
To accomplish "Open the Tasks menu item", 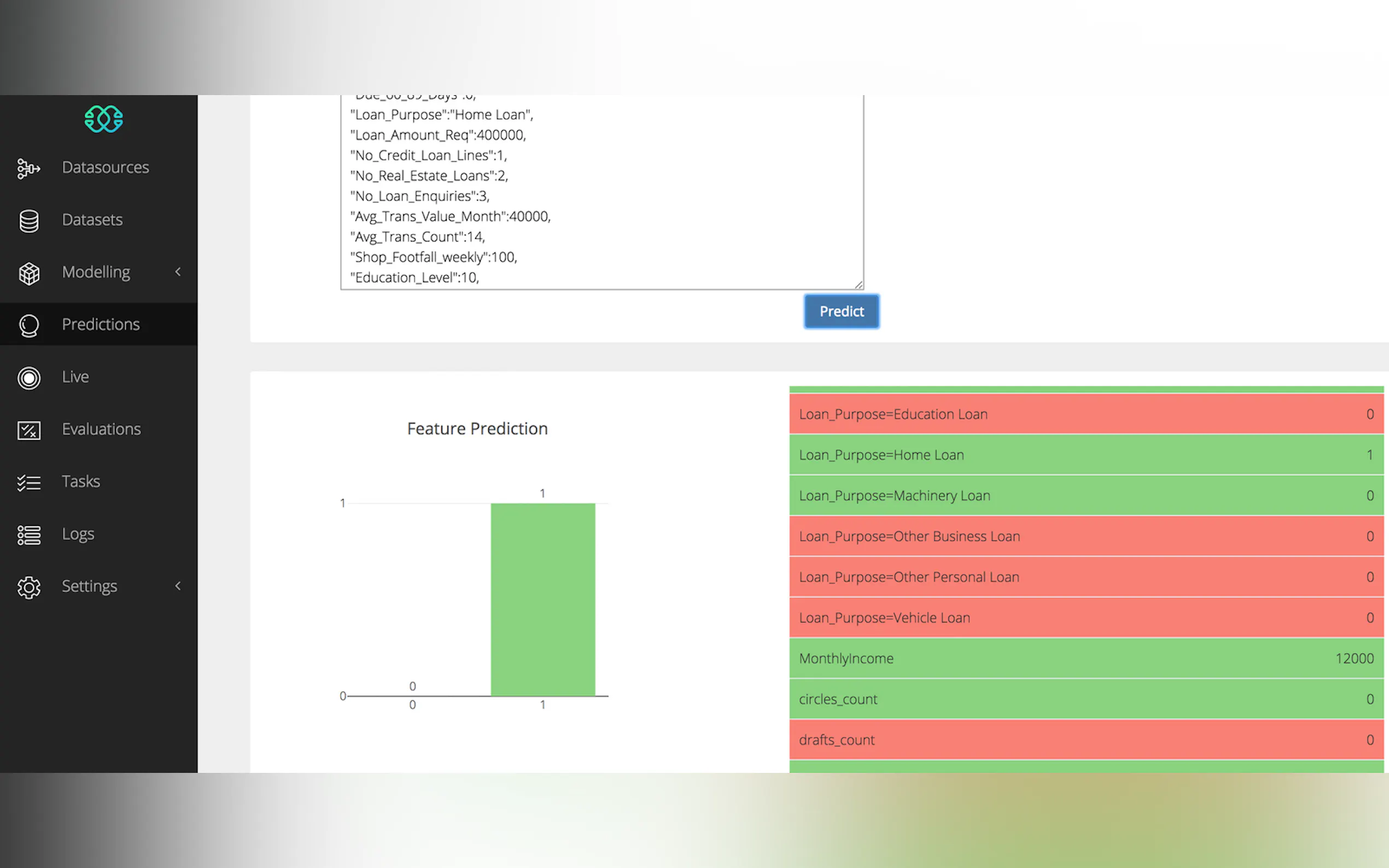I will point(81,482).
